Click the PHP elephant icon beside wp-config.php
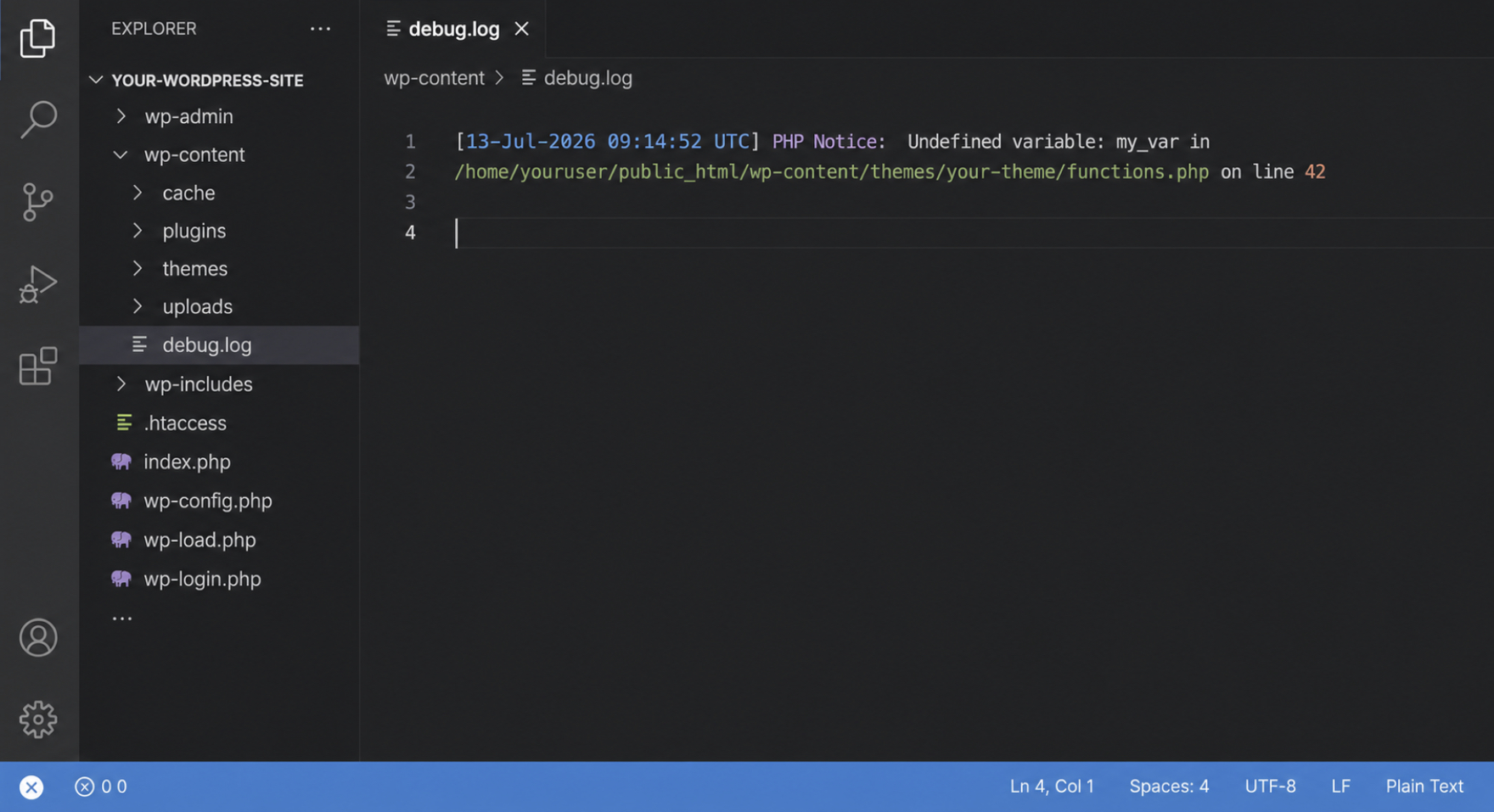This screenshot has height=812, width=1494. (121, 501)
